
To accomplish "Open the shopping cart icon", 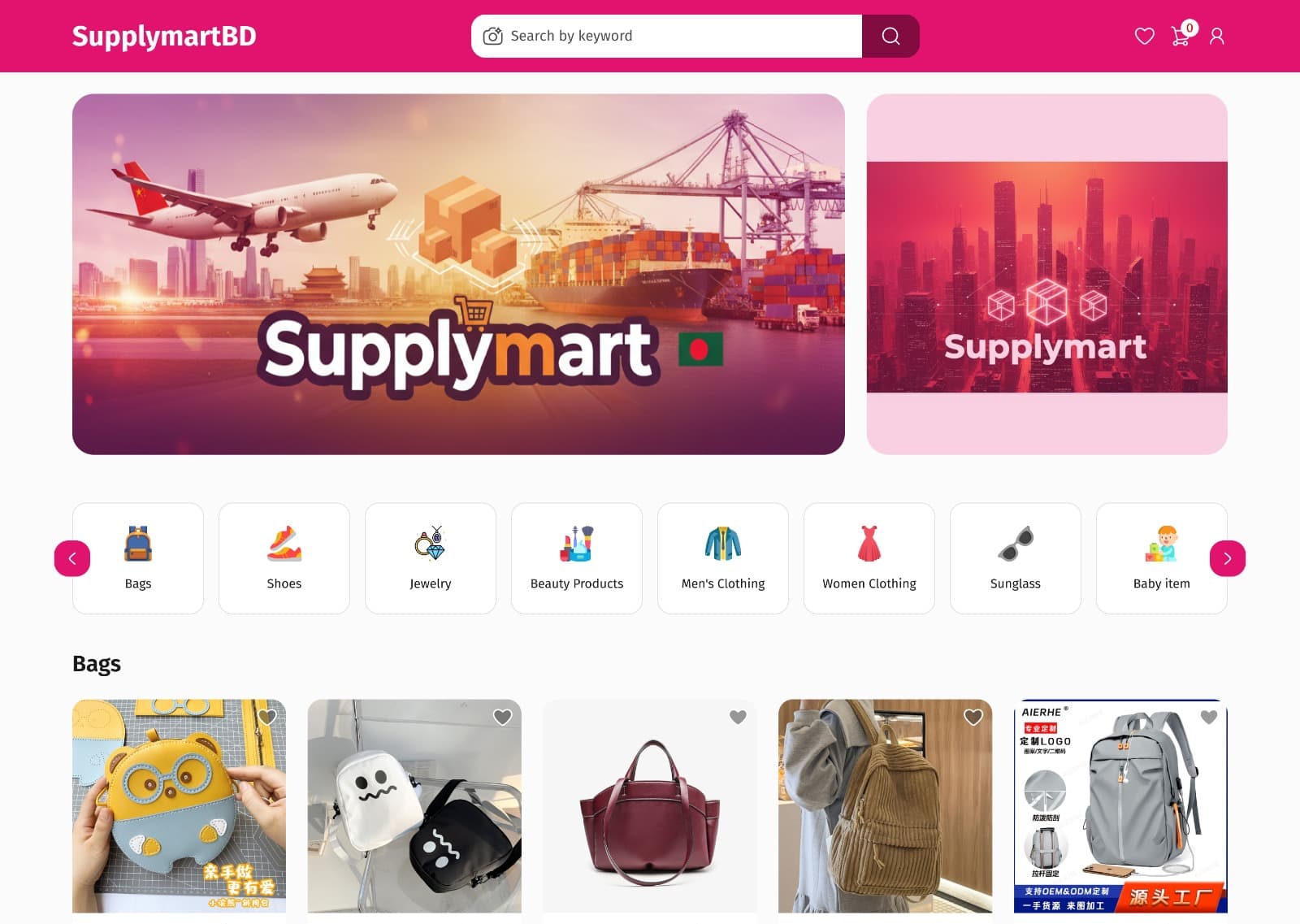I will point(1181,36).
